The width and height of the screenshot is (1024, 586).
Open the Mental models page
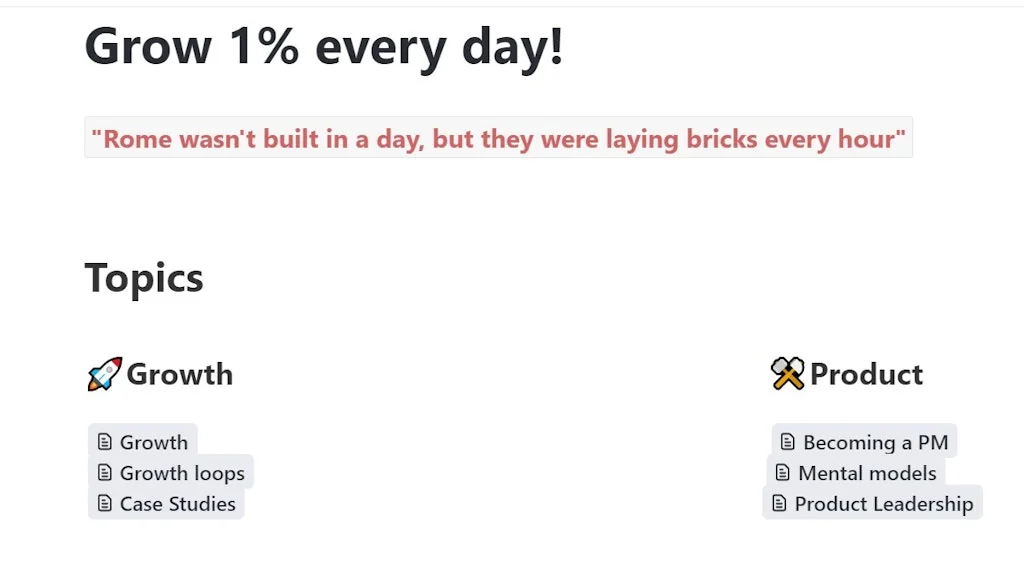tap(867, 473)
